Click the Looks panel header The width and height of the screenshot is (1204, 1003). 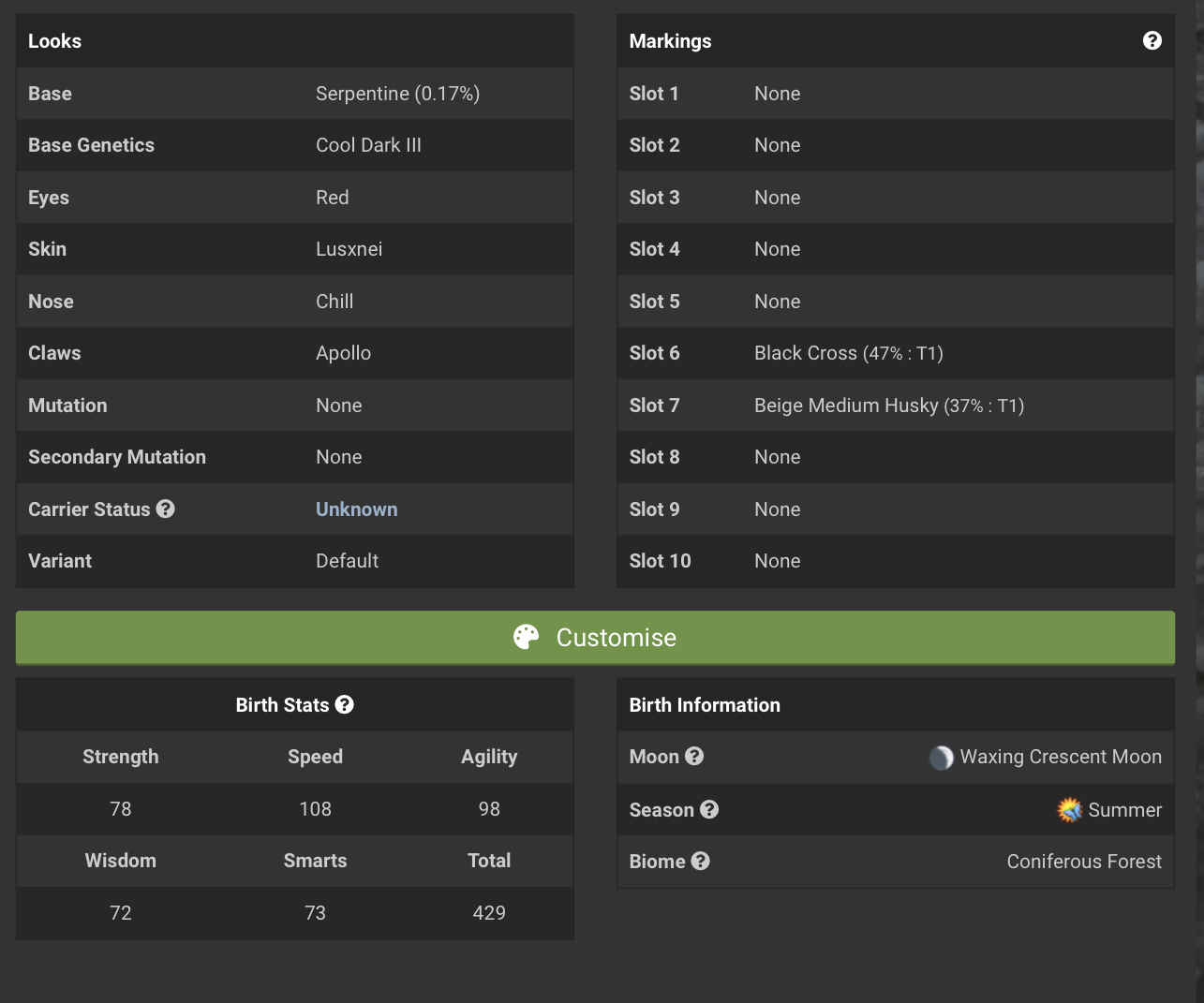[x=295, y=41]
